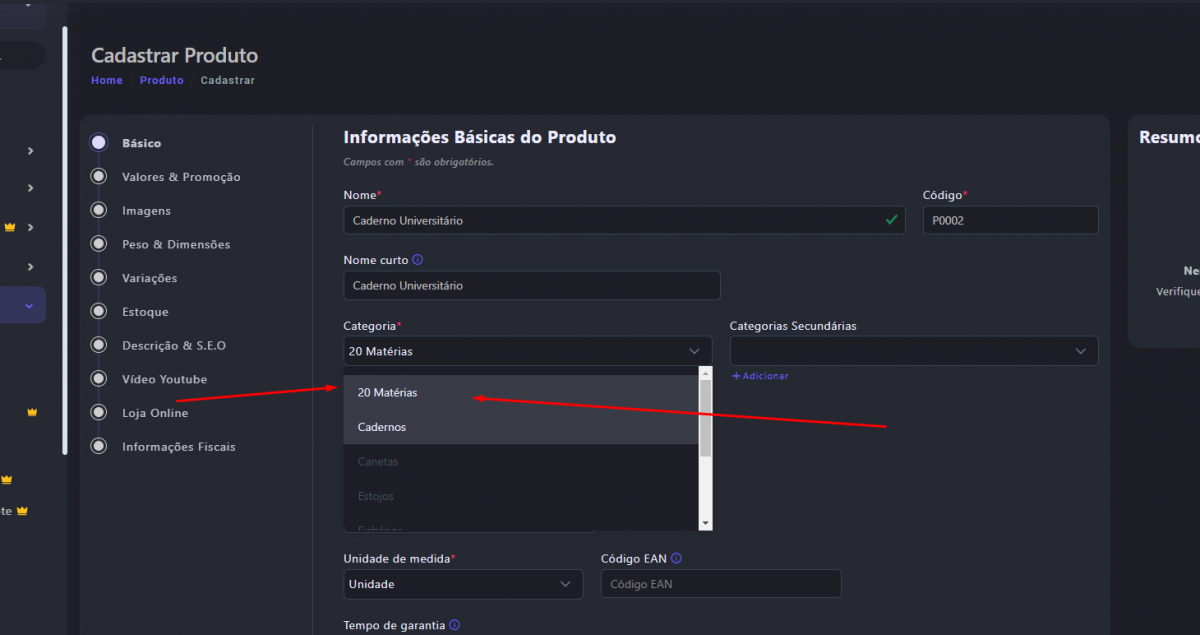This screenshot has width=1200, height=635.
Task: Click the scrollbar down arrow in category list
Action: 705,523
